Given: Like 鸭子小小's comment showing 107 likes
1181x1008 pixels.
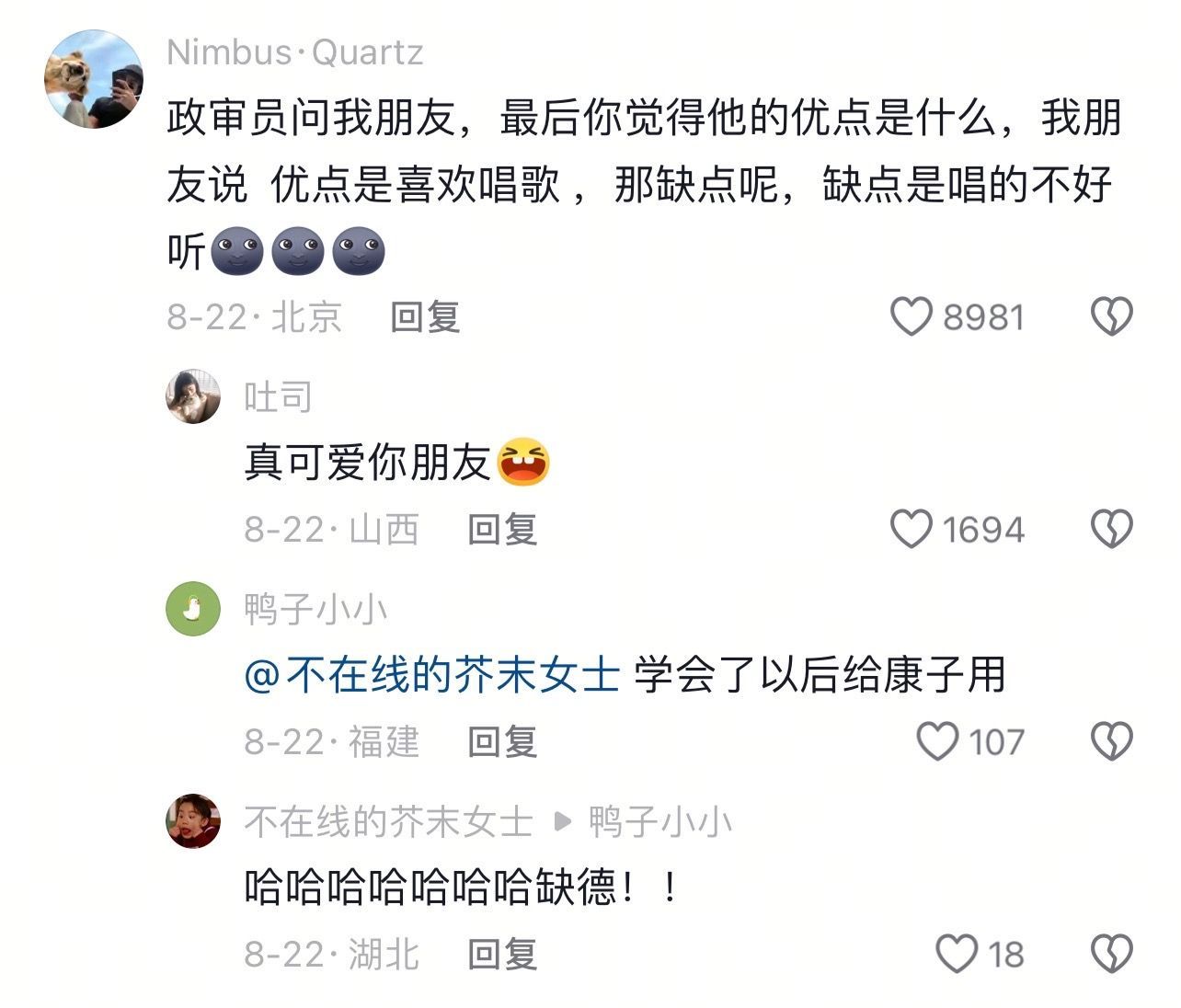Looking at the screenshot, I should point(938,741).
